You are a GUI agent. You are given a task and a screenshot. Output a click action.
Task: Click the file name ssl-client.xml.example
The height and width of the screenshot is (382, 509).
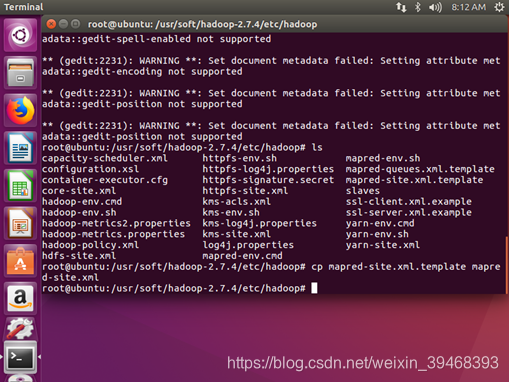coord(409,202)
